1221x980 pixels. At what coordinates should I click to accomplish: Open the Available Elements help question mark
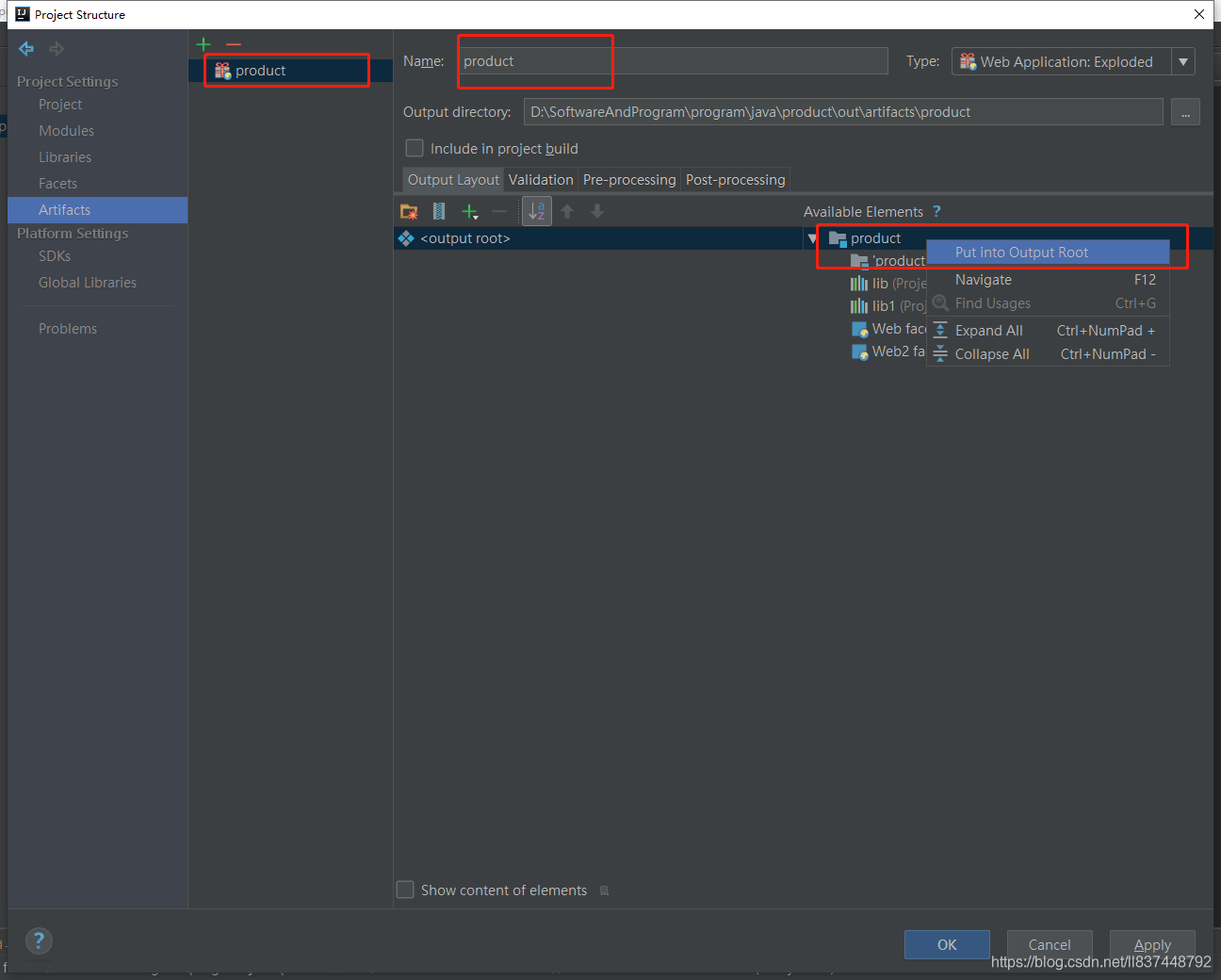tap(936, 211)
